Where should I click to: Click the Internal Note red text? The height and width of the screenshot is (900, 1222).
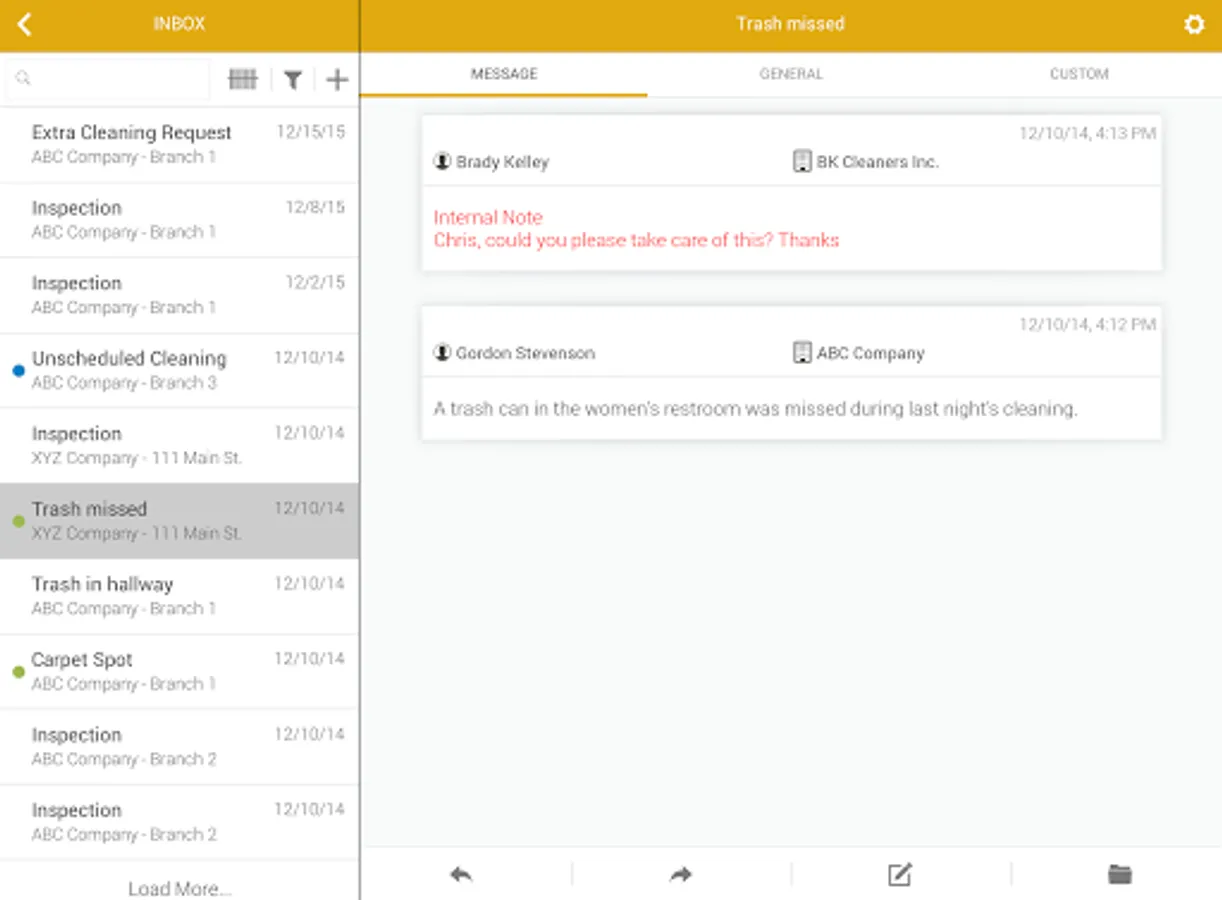click(488, 217)
